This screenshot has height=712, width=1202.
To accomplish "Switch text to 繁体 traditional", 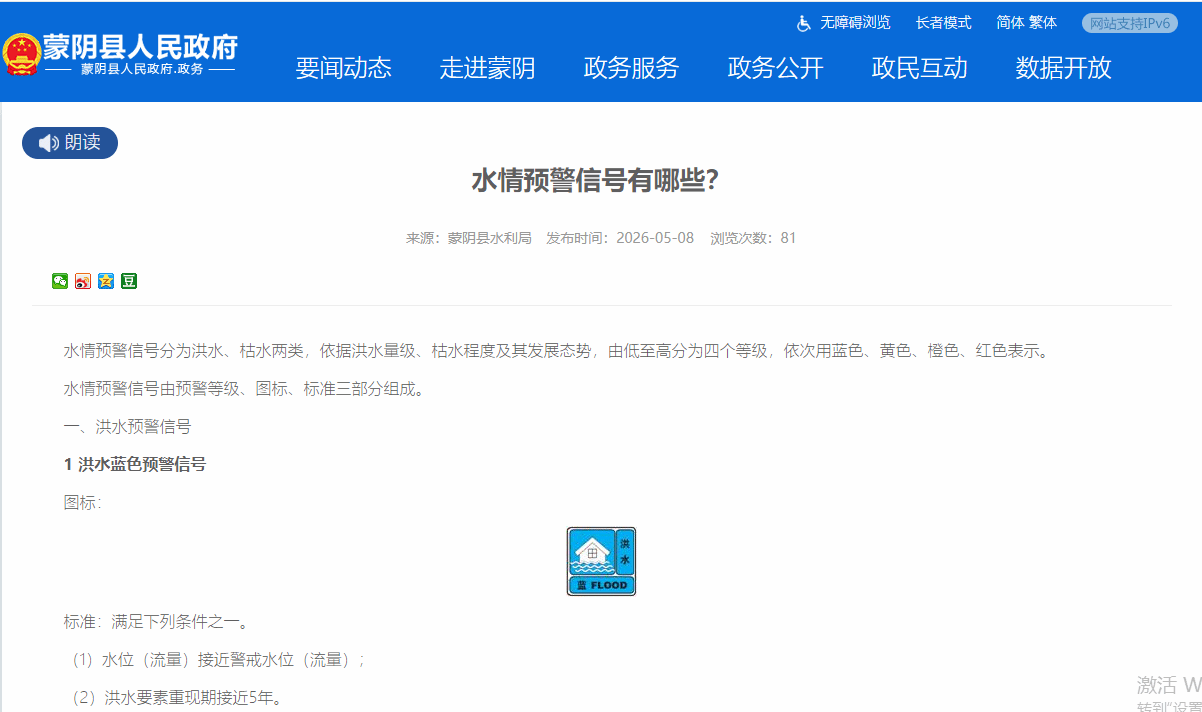I will (1043, 23).
